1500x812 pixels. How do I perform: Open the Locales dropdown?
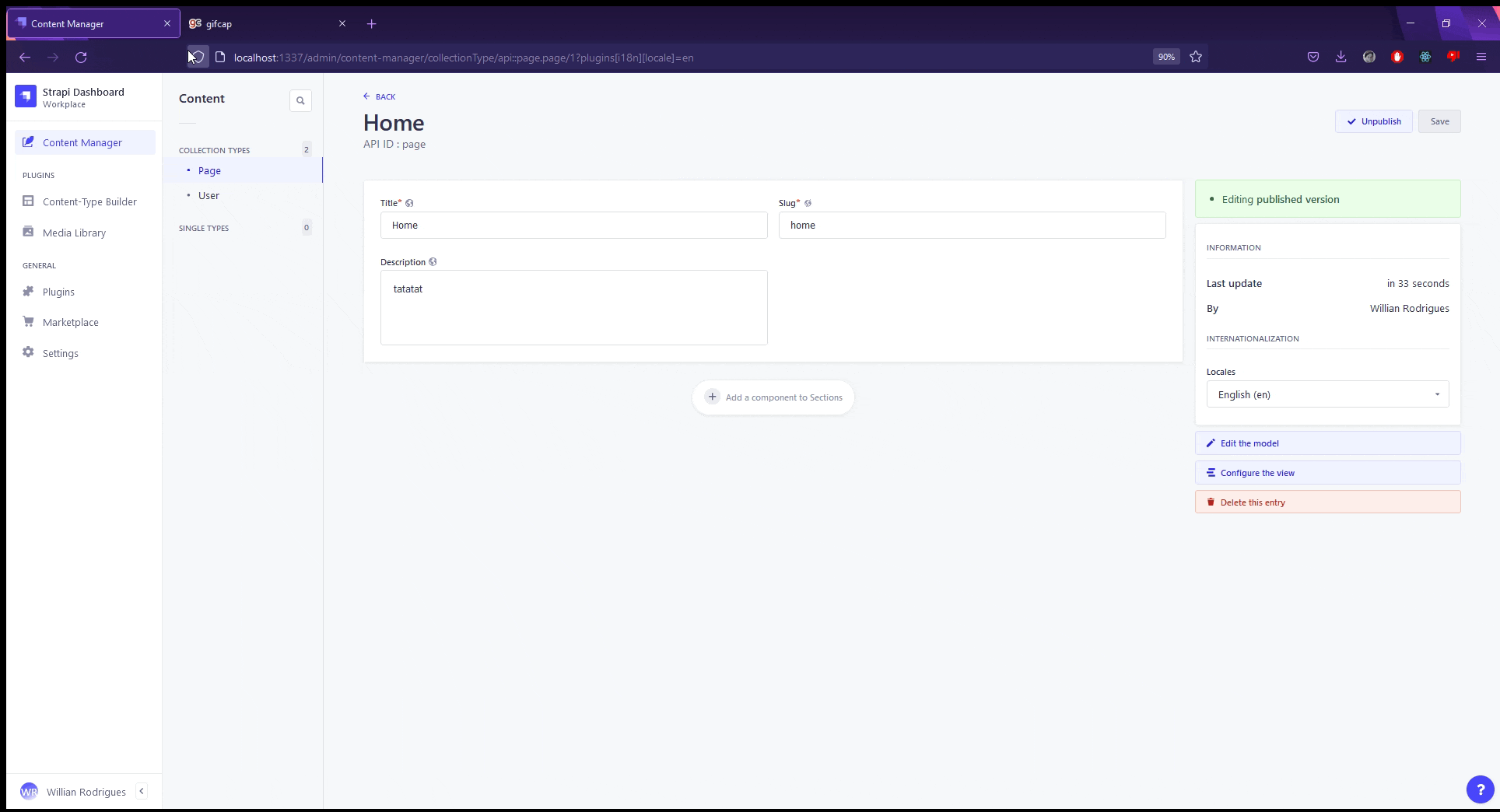click(x=1327, y=394)
